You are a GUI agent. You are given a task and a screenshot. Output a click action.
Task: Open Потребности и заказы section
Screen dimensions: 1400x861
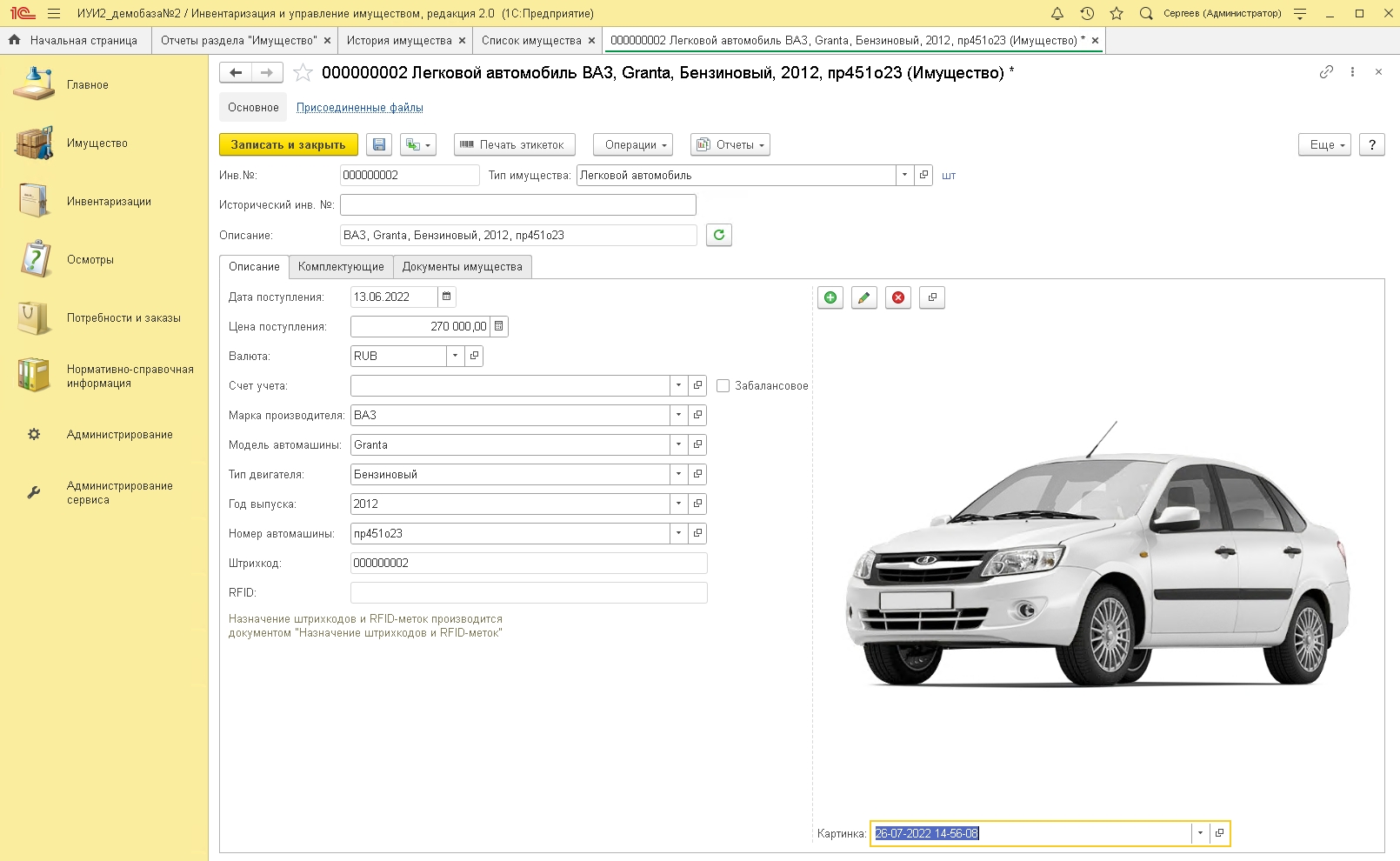click(104, 318)
